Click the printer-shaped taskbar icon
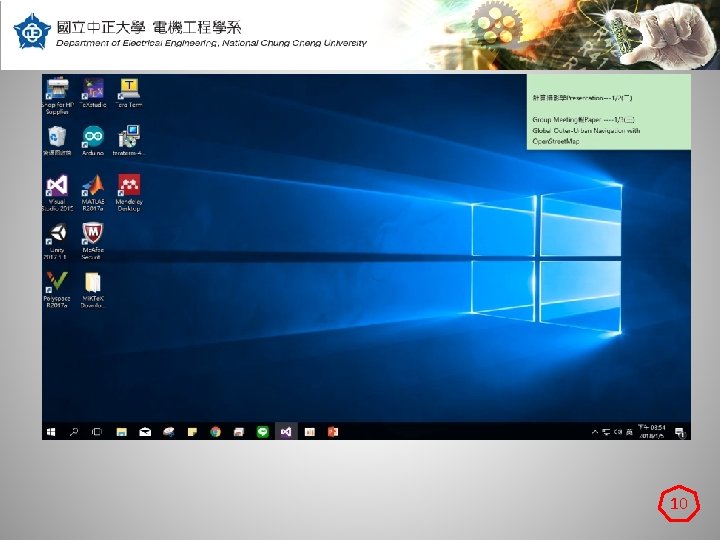This screenshot has width=720, height=540. (239, 432)
